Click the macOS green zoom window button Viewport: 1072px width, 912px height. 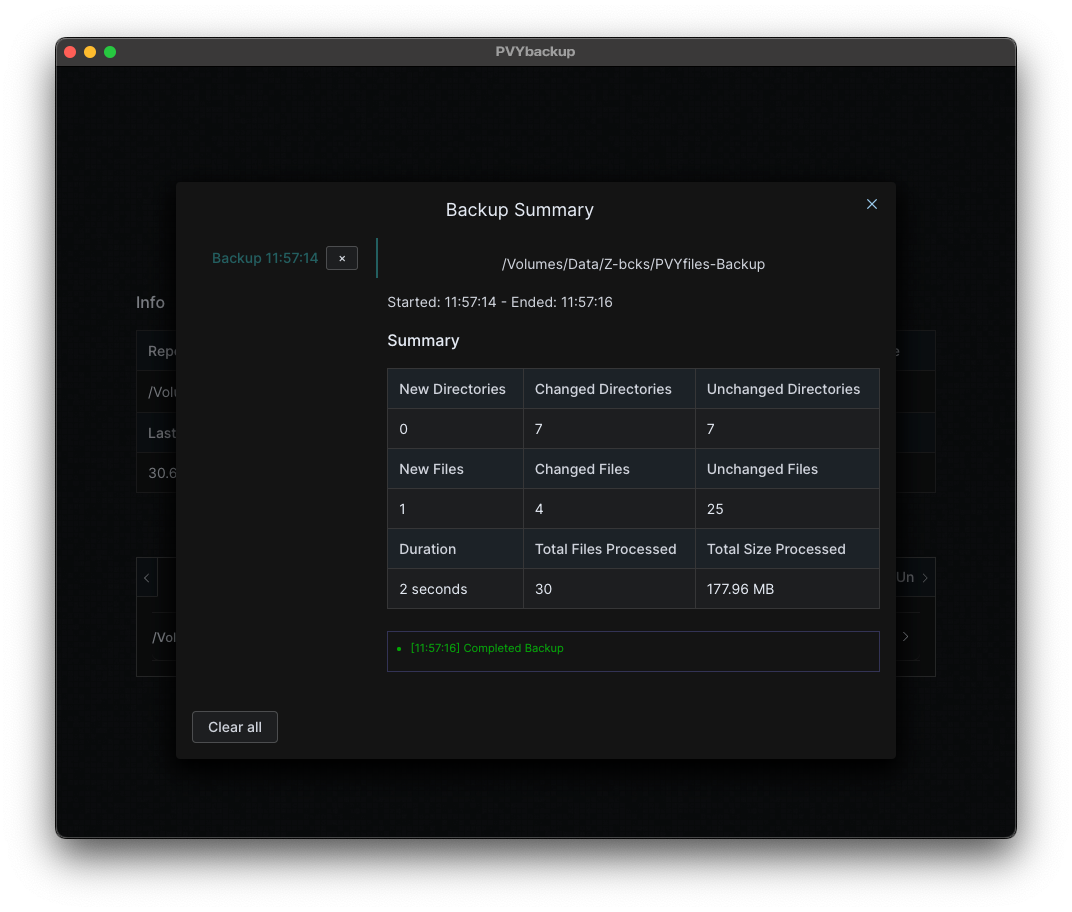(110, 52)
